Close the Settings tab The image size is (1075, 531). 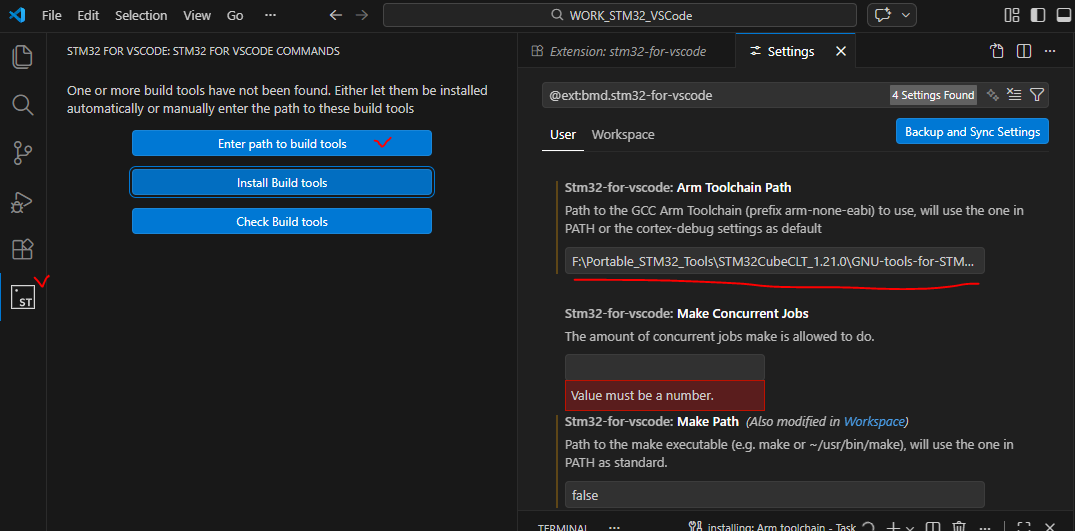[x=841, y=51]
